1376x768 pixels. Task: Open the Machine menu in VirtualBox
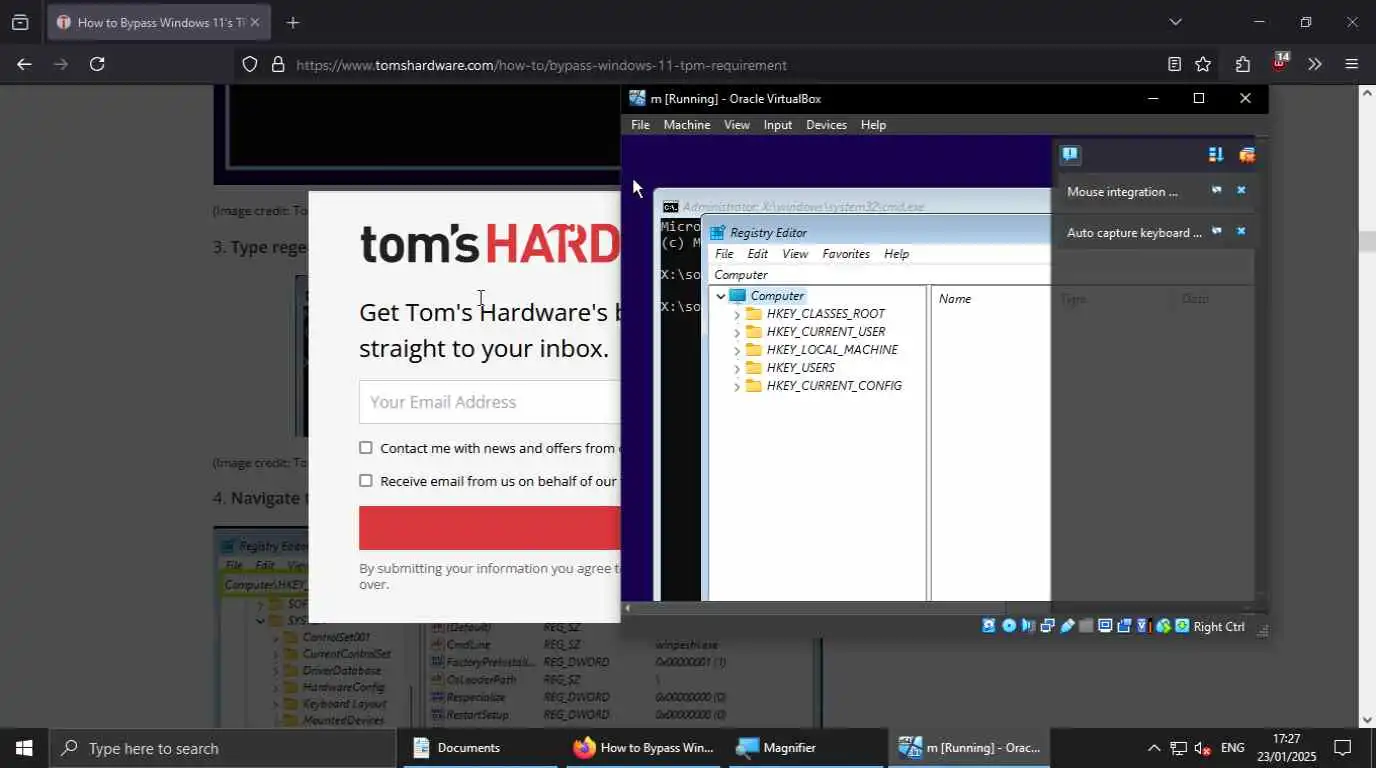click(686, 125)
